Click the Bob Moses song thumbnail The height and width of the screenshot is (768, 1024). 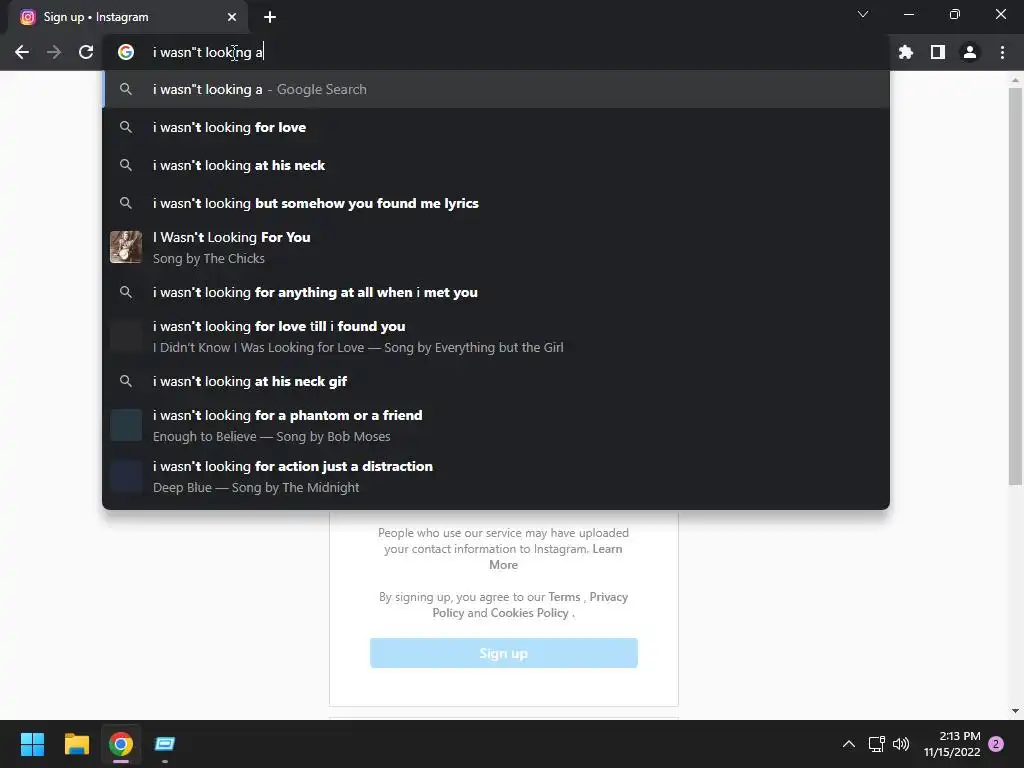tap(125, 425)
